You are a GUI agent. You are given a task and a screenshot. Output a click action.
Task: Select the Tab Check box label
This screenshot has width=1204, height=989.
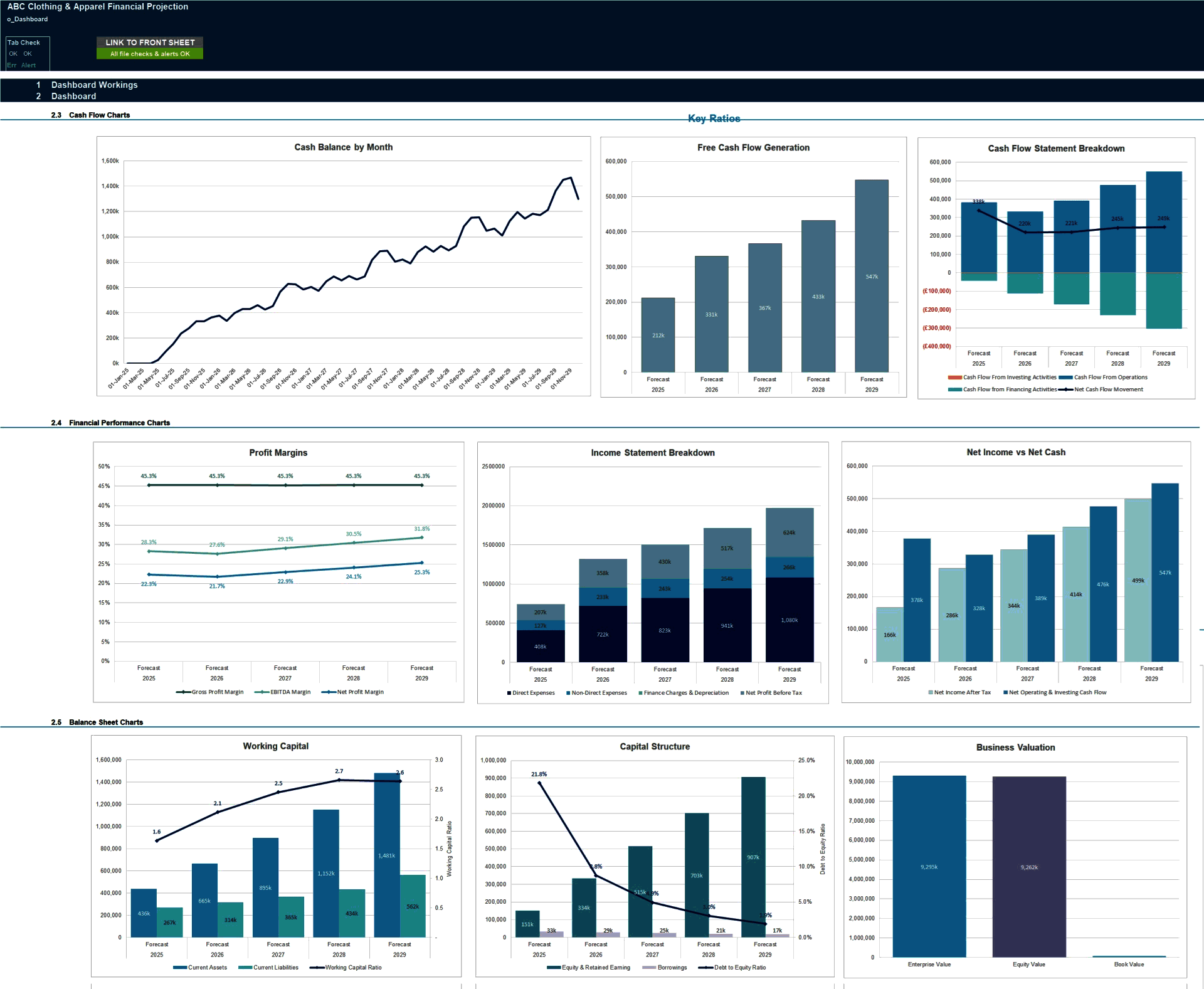tap(24, 43)
